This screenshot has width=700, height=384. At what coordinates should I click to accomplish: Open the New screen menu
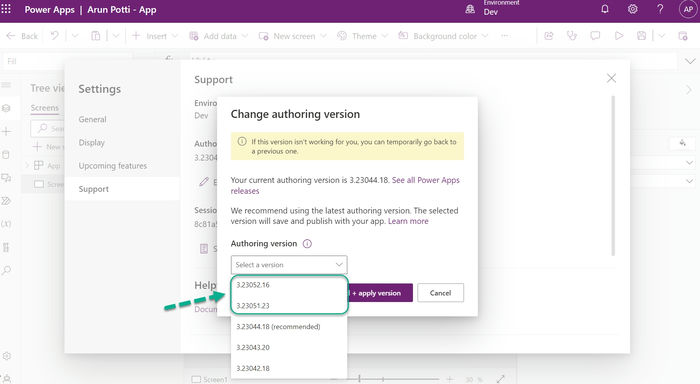pos(292,36)
